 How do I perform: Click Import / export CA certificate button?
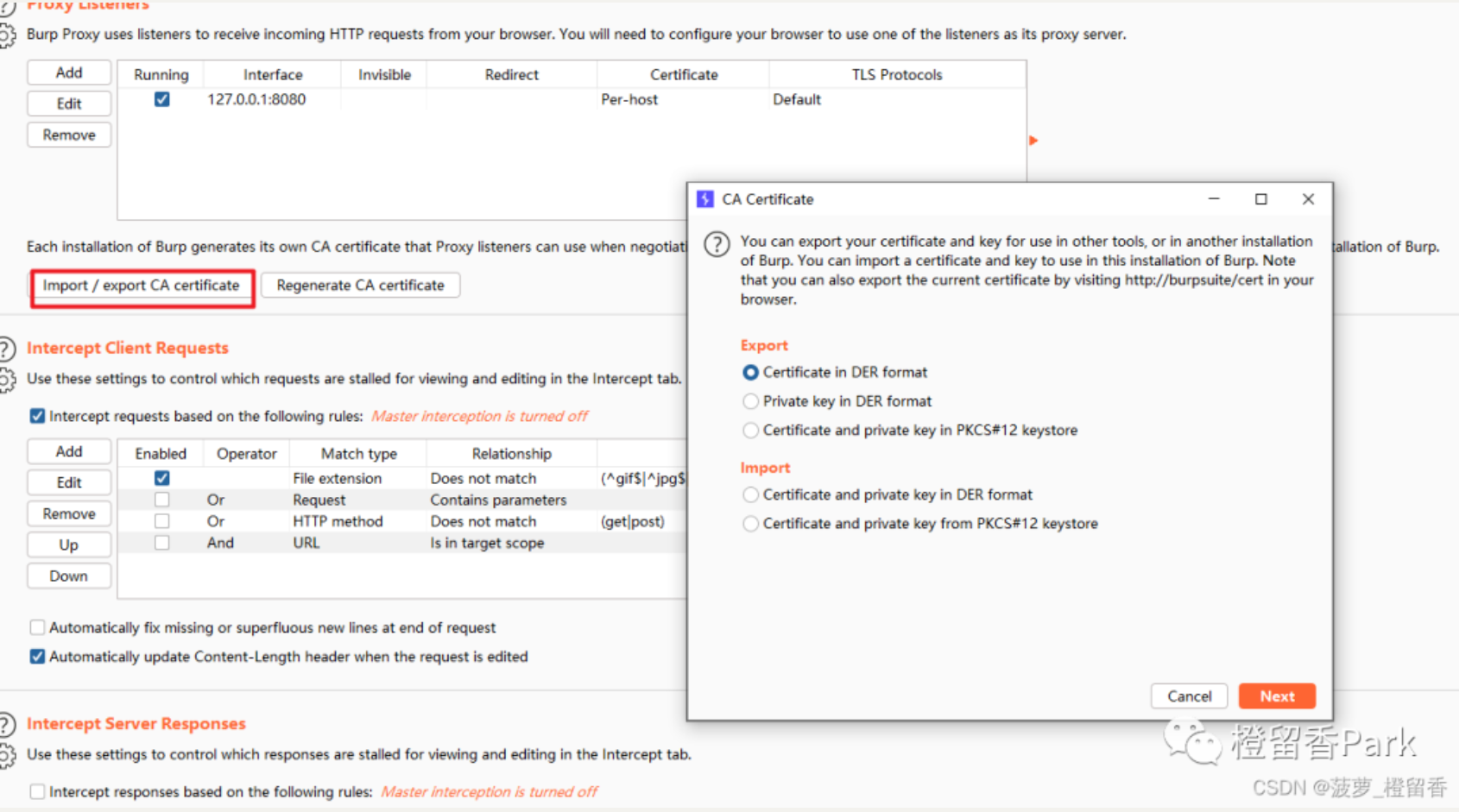(x=142, y=286)
